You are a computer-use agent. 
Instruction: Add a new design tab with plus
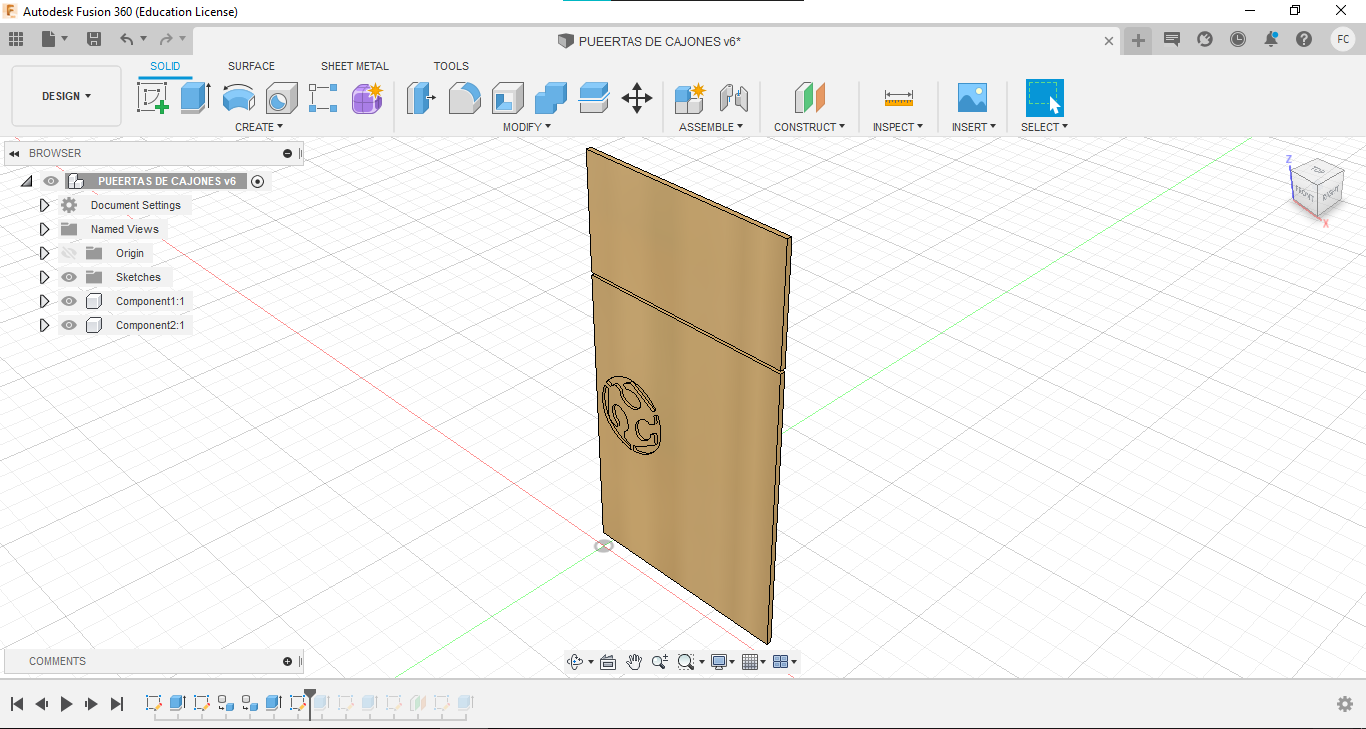pyautogui.click(x=1137, y=40)
